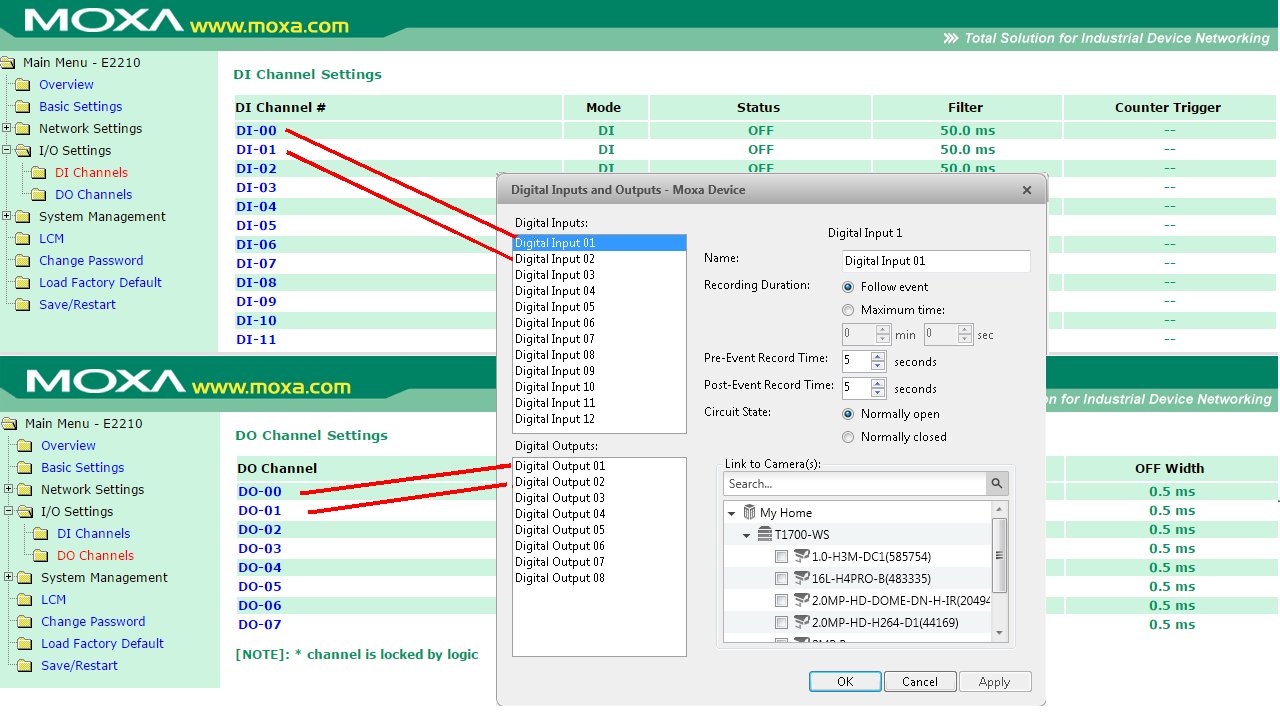Click the folder icon next to Overview
Viewport: 1280px width, 714px height.
[23, 85]
